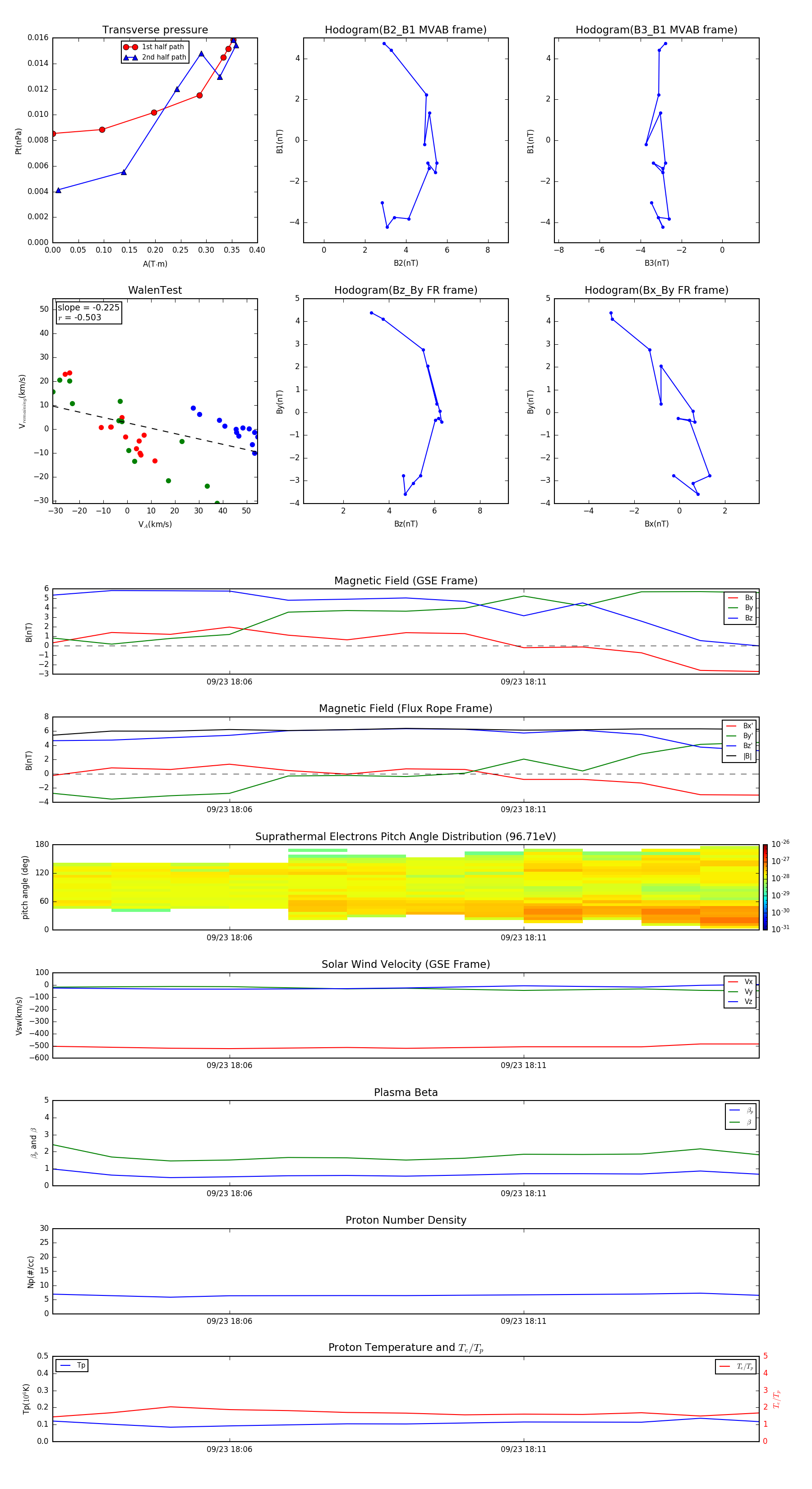Click the 'Proton Number Density' title
This screenshot has height=1489, width=812.
pos(406,1220)
